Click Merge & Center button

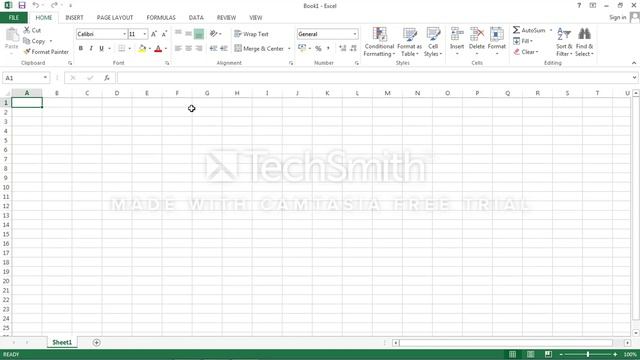(x=259, y=49)
